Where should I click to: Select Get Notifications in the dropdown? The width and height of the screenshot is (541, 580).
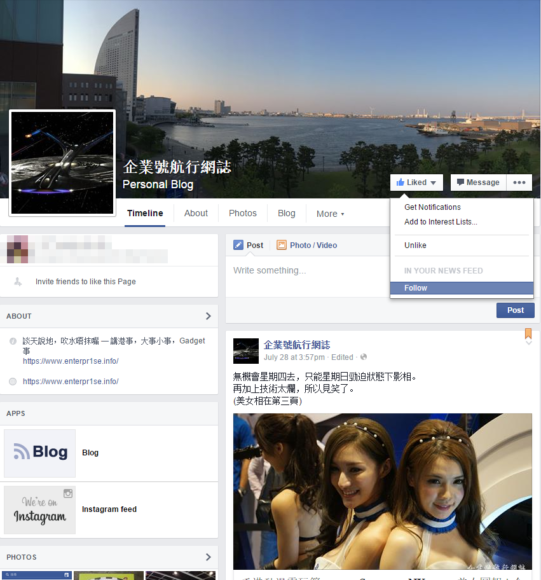[432, 207]
